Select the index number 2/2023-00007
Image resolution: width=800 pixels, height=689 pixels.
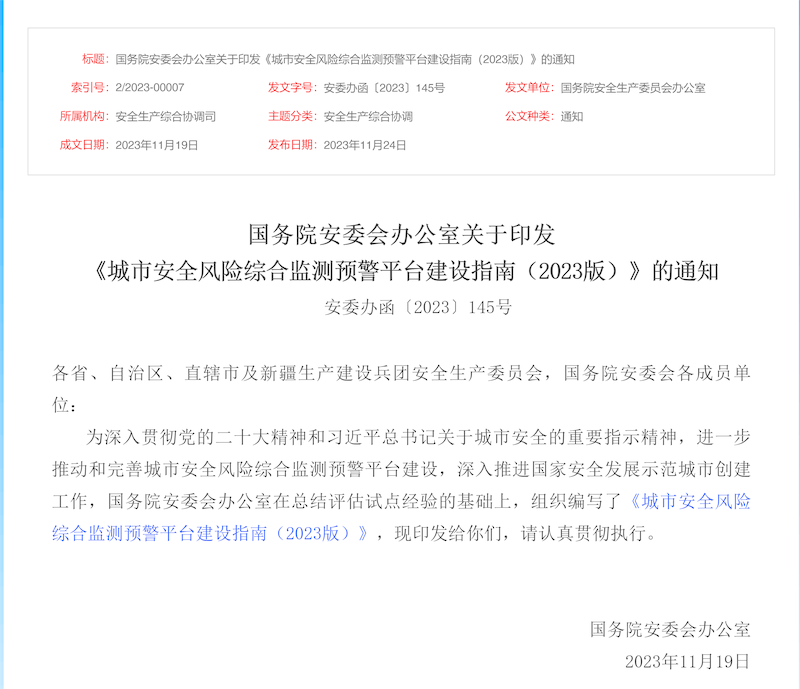(x=150, y=88)
